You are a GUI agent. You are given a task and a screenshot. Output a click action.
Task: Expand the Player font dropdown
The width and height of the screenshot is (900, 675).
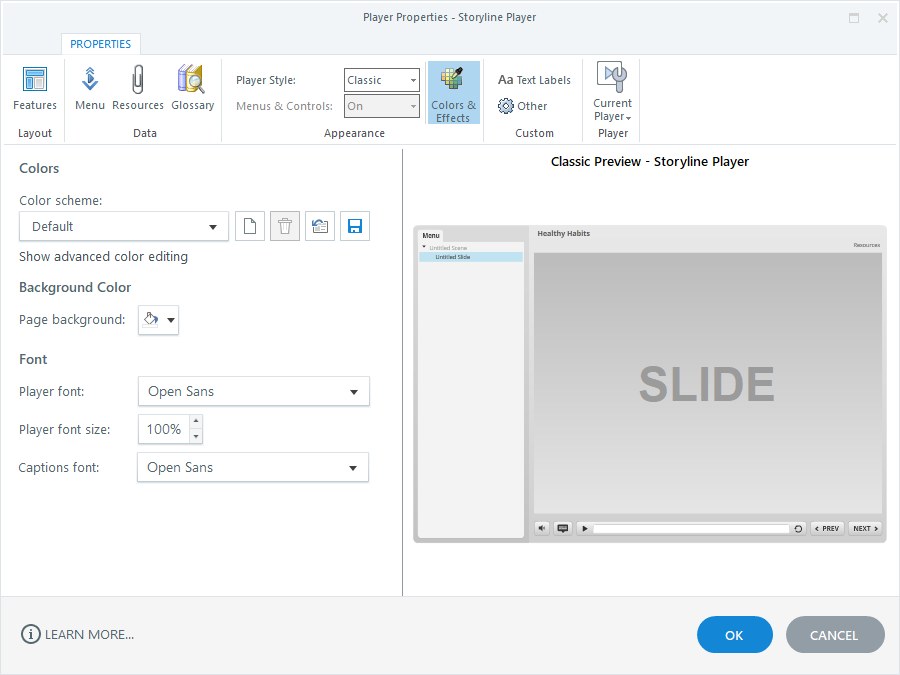tap(253, 391)
